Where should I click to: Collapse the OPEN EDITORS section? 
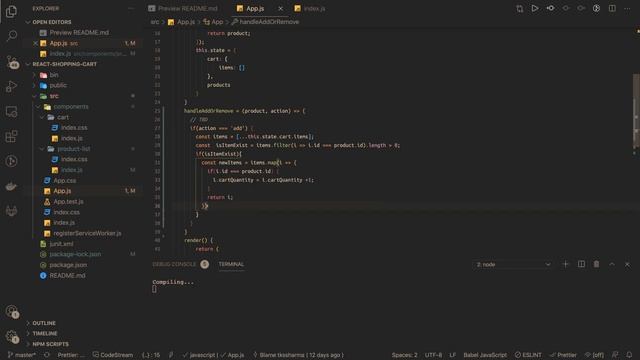(51, 22)
